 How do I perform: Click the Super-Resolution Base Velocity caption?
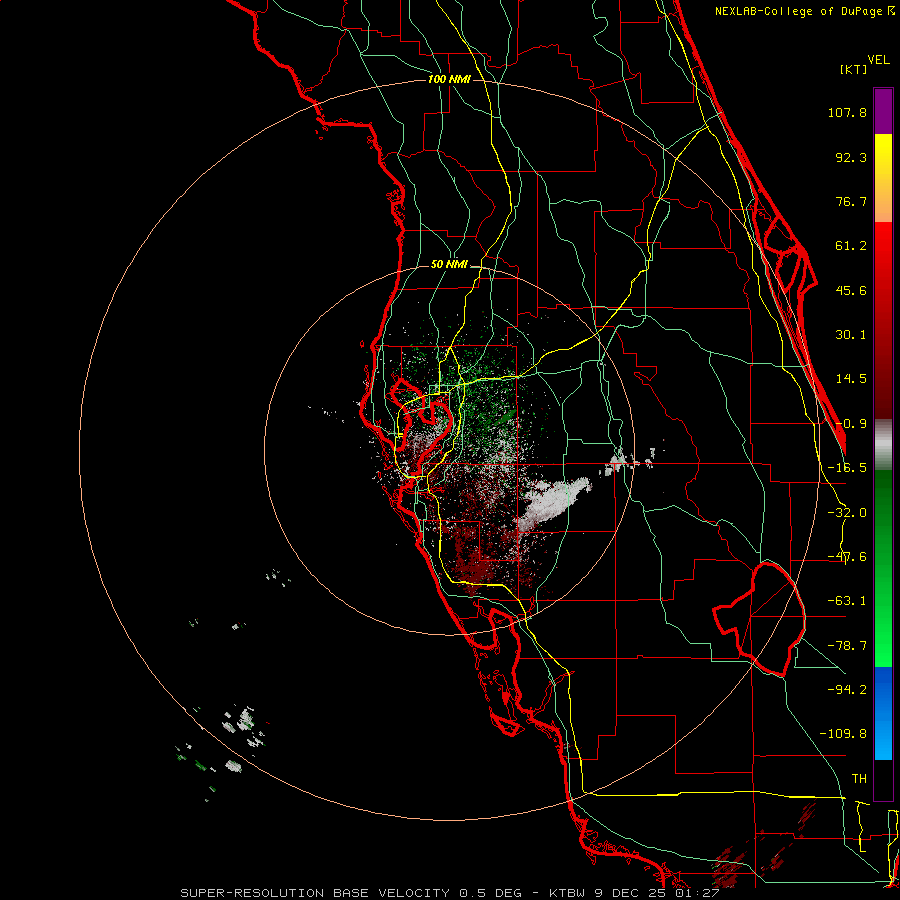click(x=449, y=893)
